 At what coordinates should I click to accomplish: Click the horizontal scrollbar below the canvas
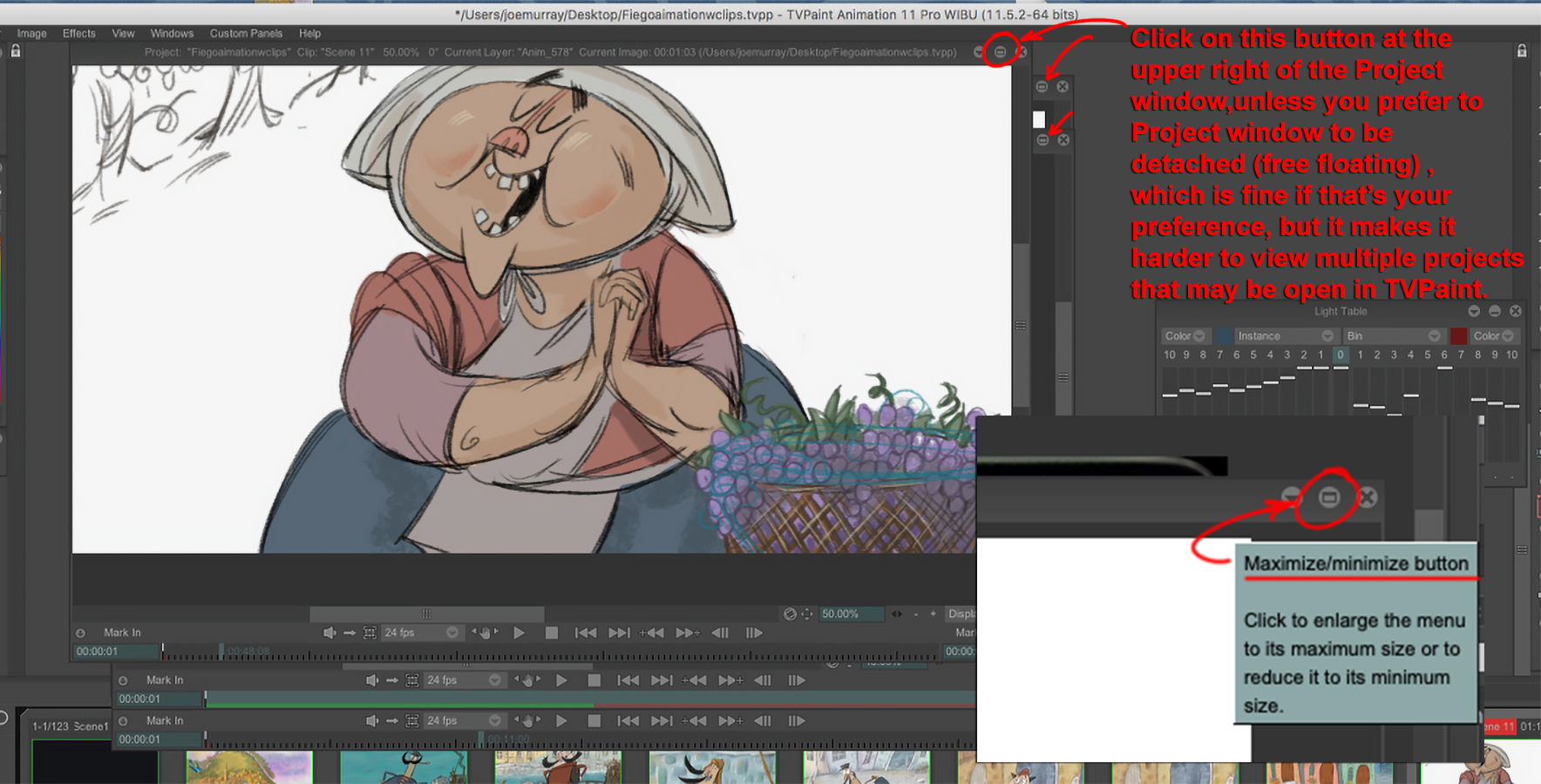[427, 614]
